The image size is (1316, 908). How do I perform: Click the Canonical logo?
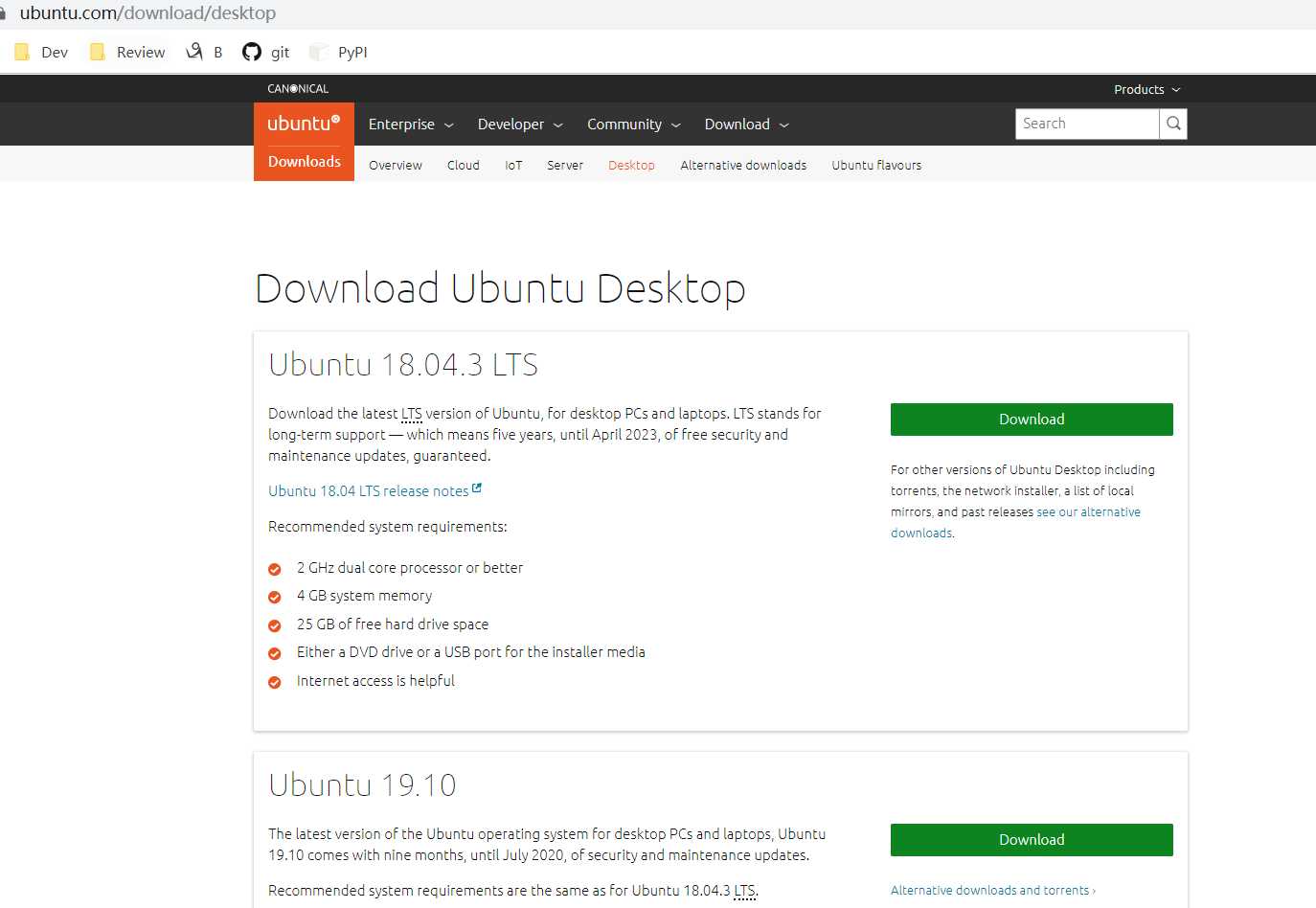(x=298, y=88)
